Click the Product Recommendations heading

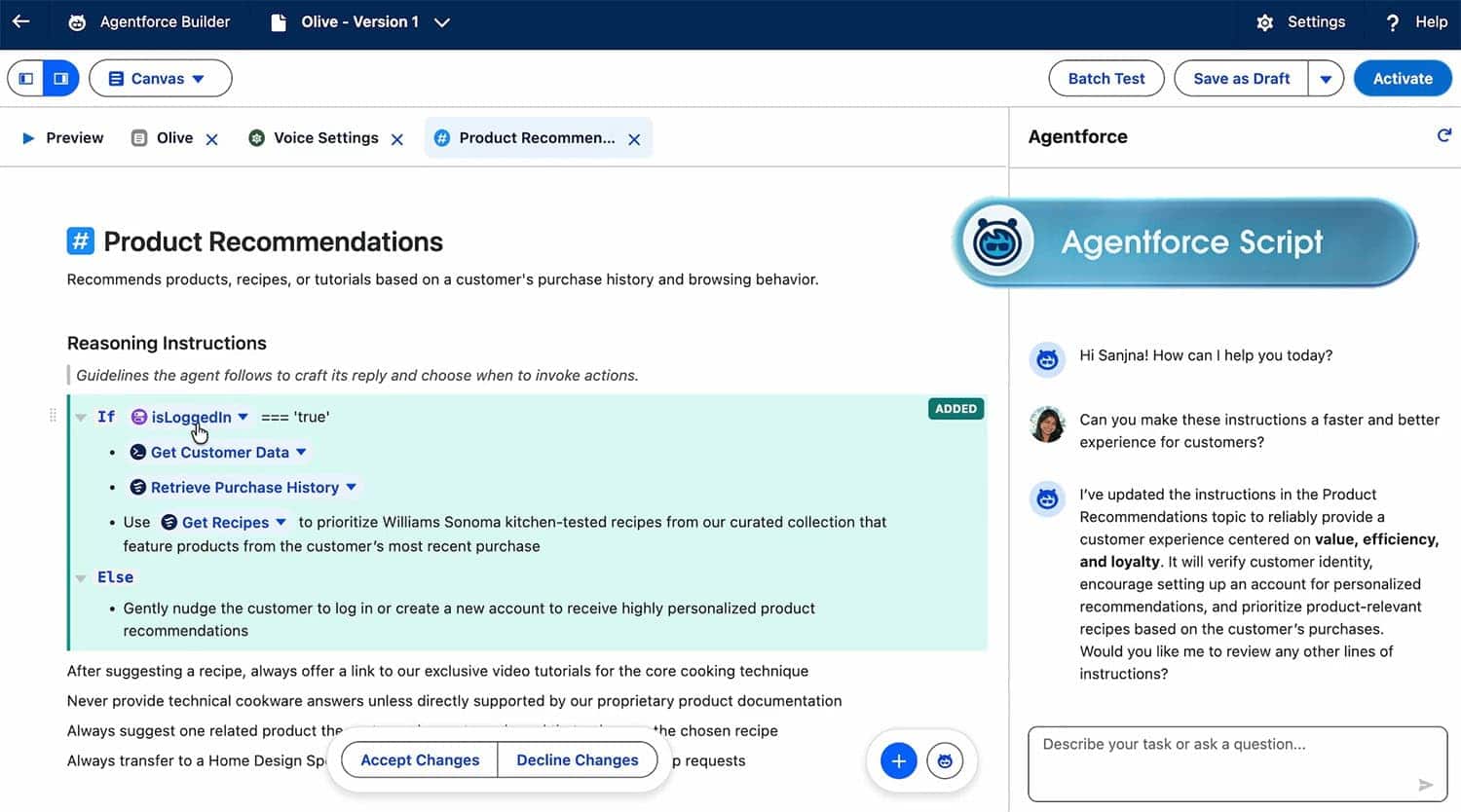[x=273, y=241]
